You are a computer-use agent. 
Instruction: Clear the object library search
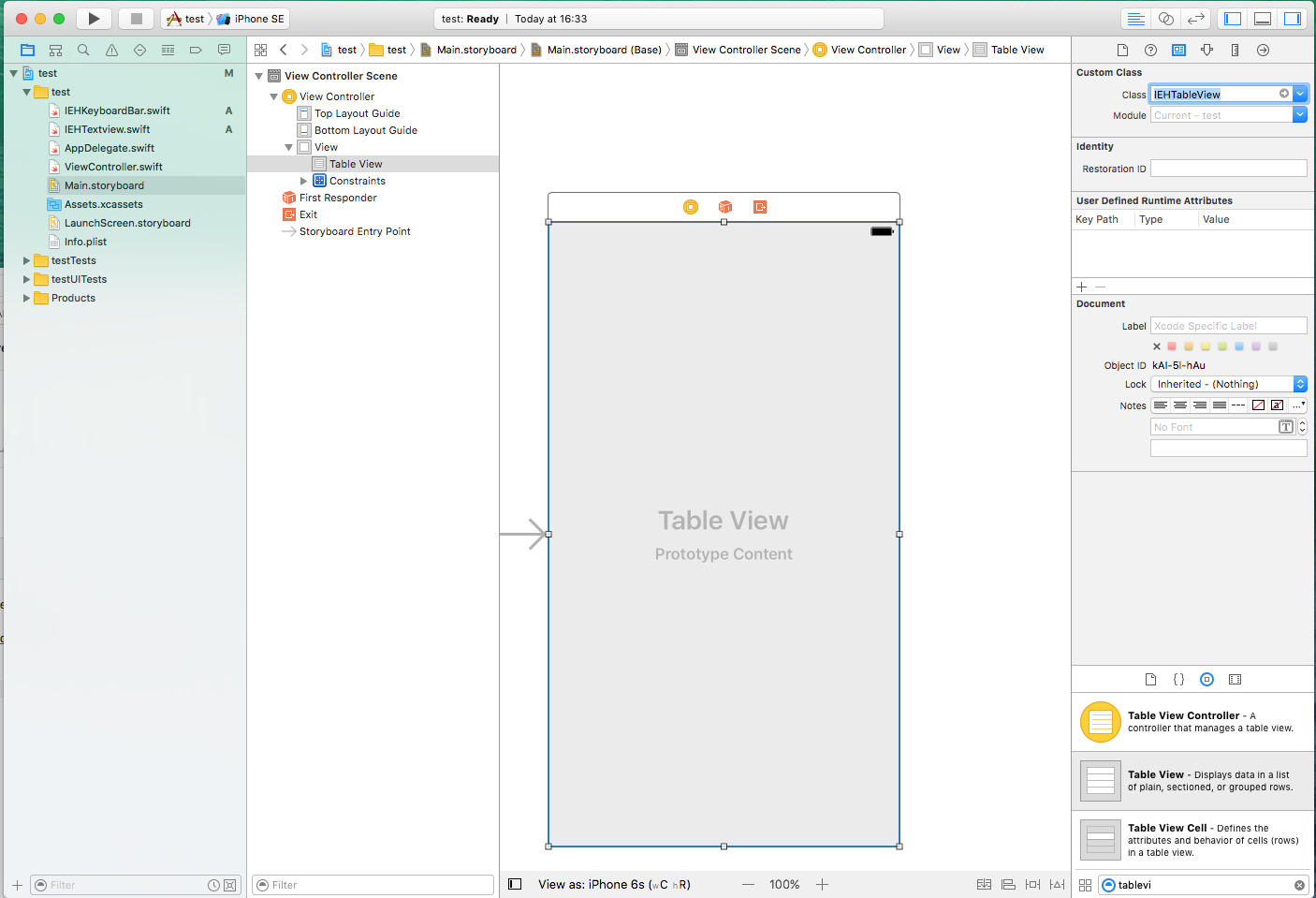pos(1299,885)
